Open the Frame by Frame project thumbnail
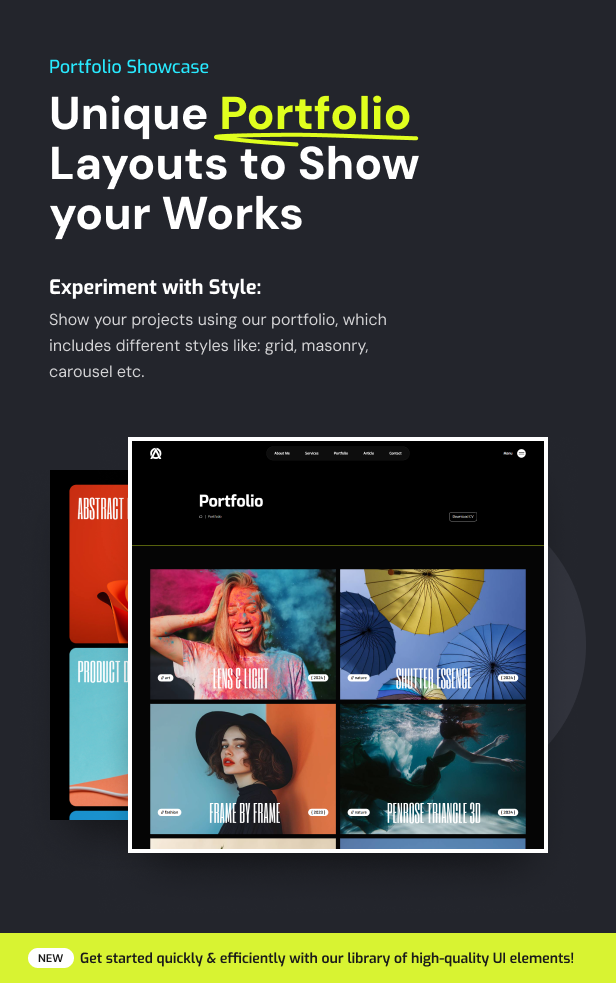Screen dimensions: 616x983 (x=243, y=769)
